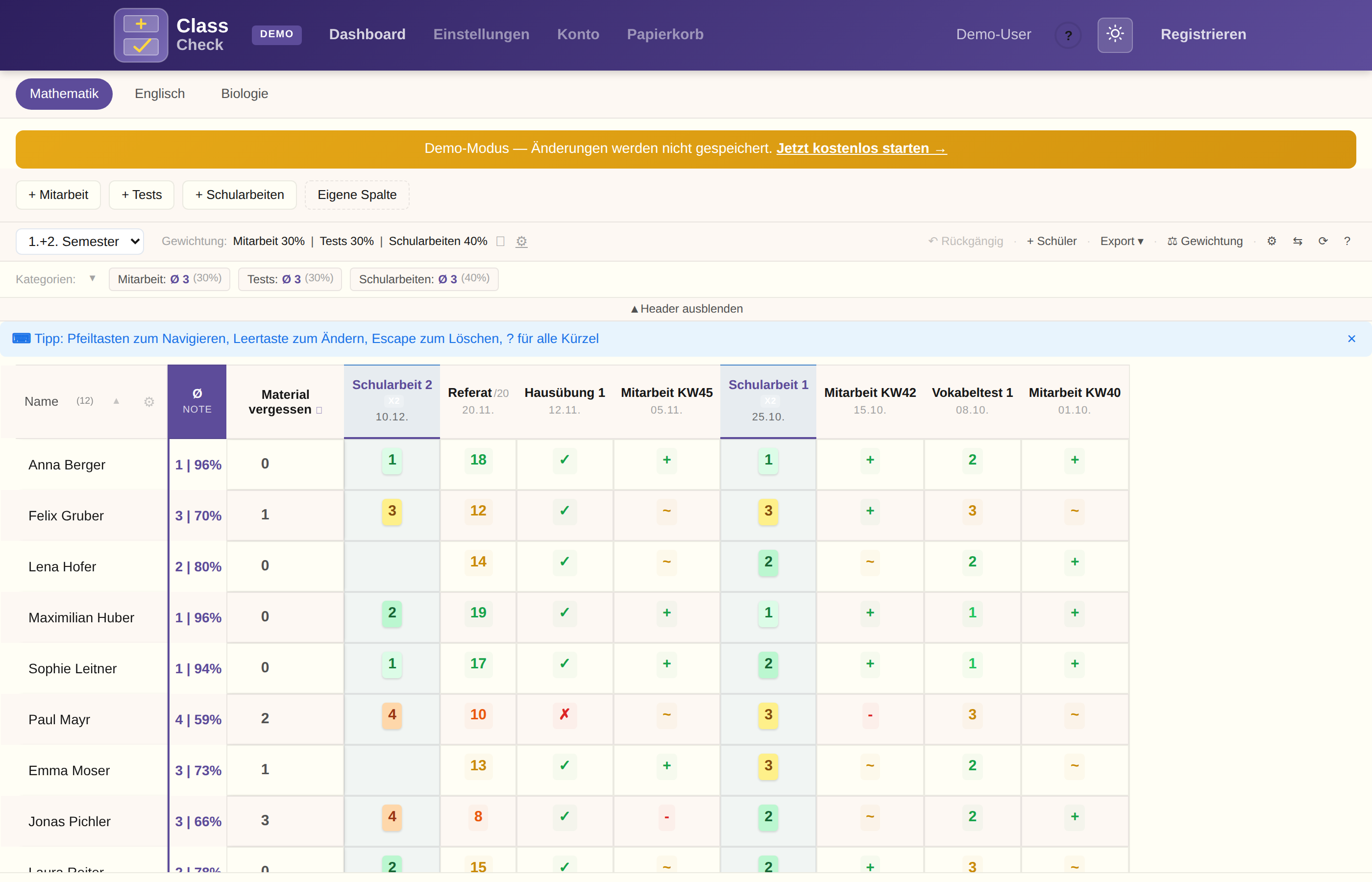Collapse the Kategorien triangle expander
This screenshot has height=882, width=1372.
[x=92, y=278]
